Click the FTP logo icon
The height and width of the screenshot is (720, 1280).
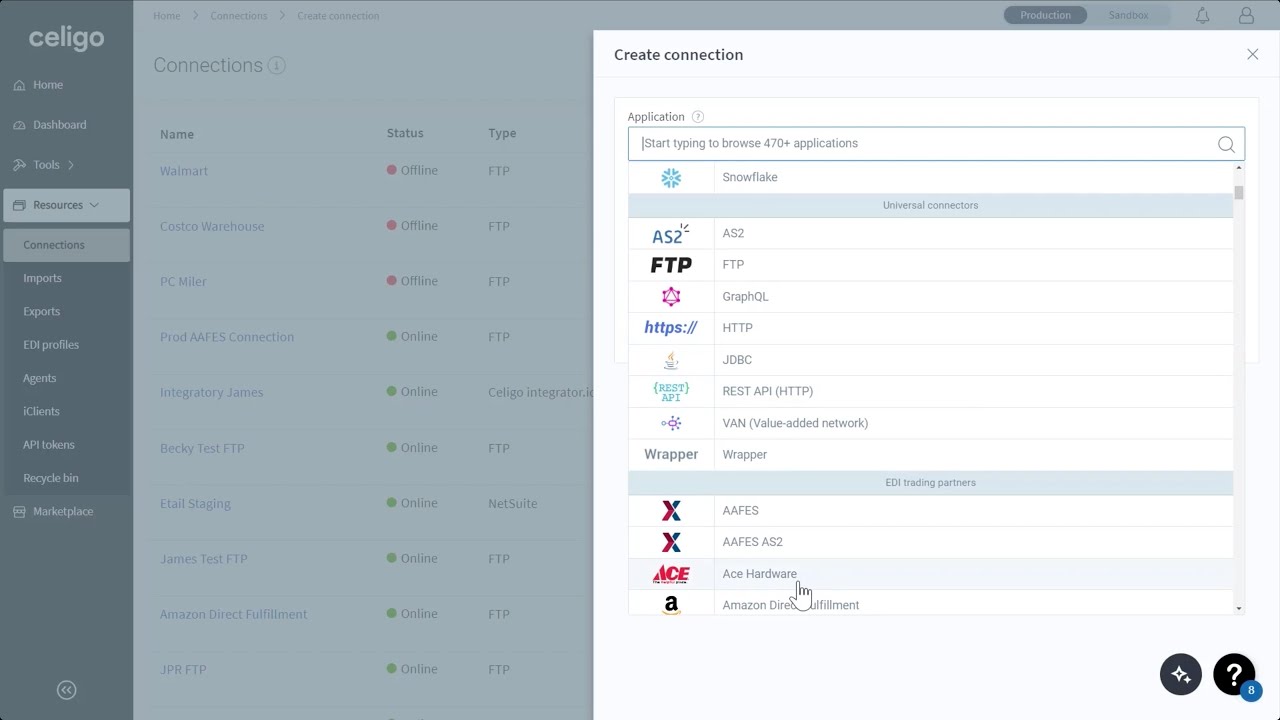(x=671, y=265)
